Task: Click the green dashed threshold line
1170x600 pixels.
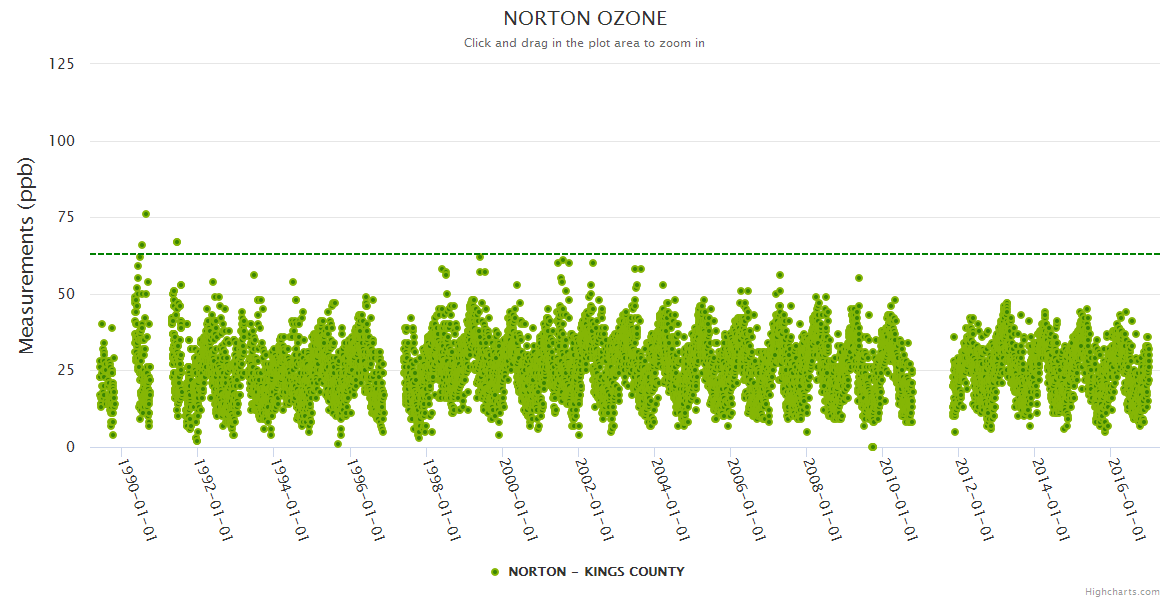Action: (700, 254)
